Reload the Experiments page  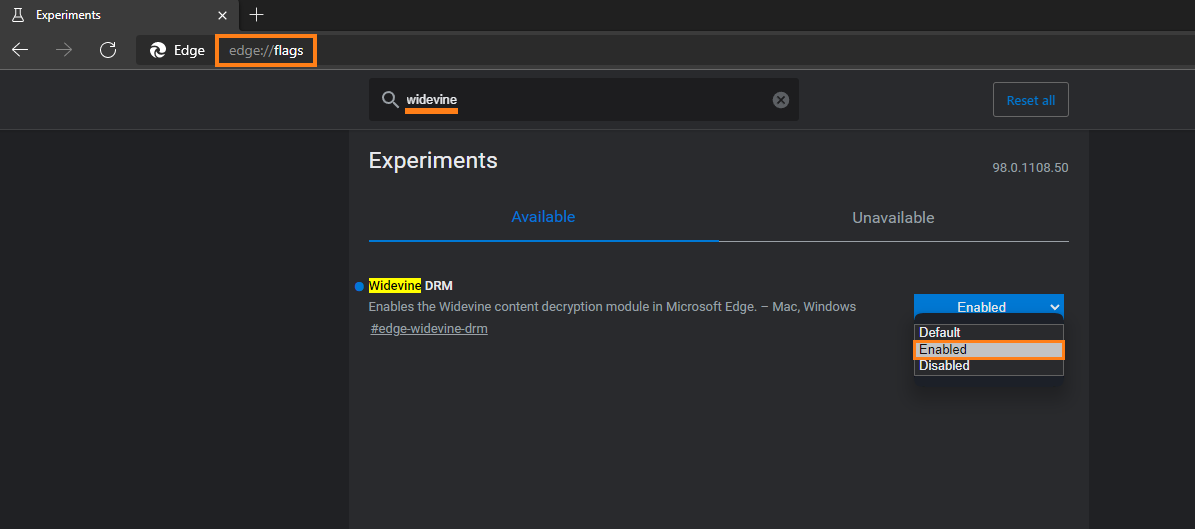[x=108, y=50]
